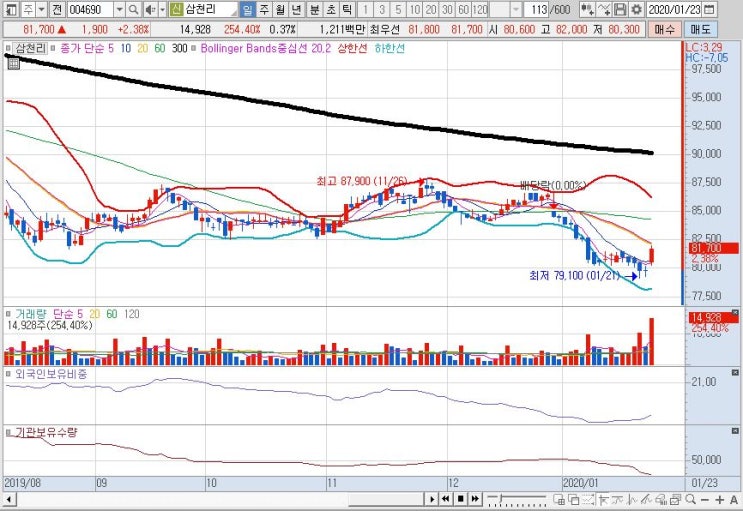Click the rewind playback button
This screenshot has width=743, height=511.
pyautogui.click(x=445, y=499)
